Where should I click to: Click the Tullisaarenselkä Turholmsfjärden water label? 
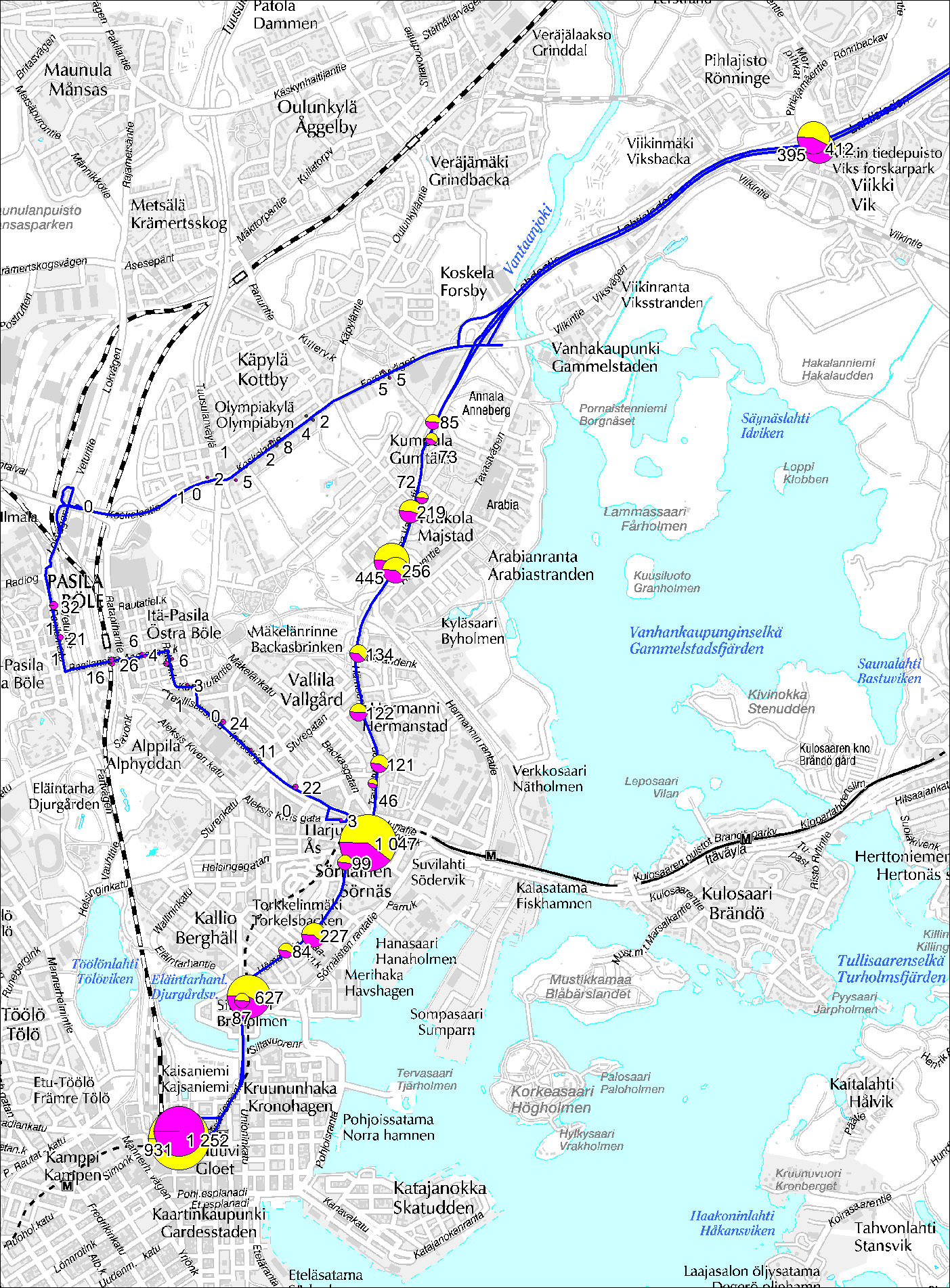[891, 969]
